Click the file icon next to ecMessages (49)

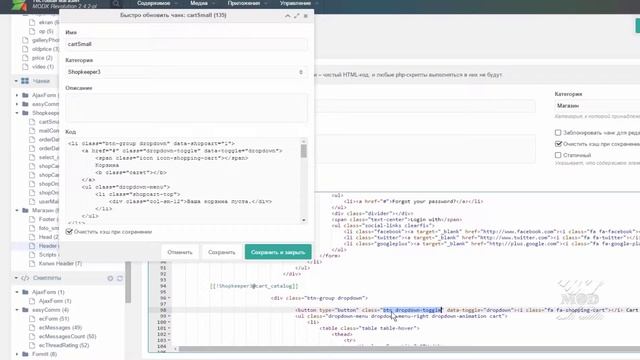pyautogui.click(x=32, y=327)
